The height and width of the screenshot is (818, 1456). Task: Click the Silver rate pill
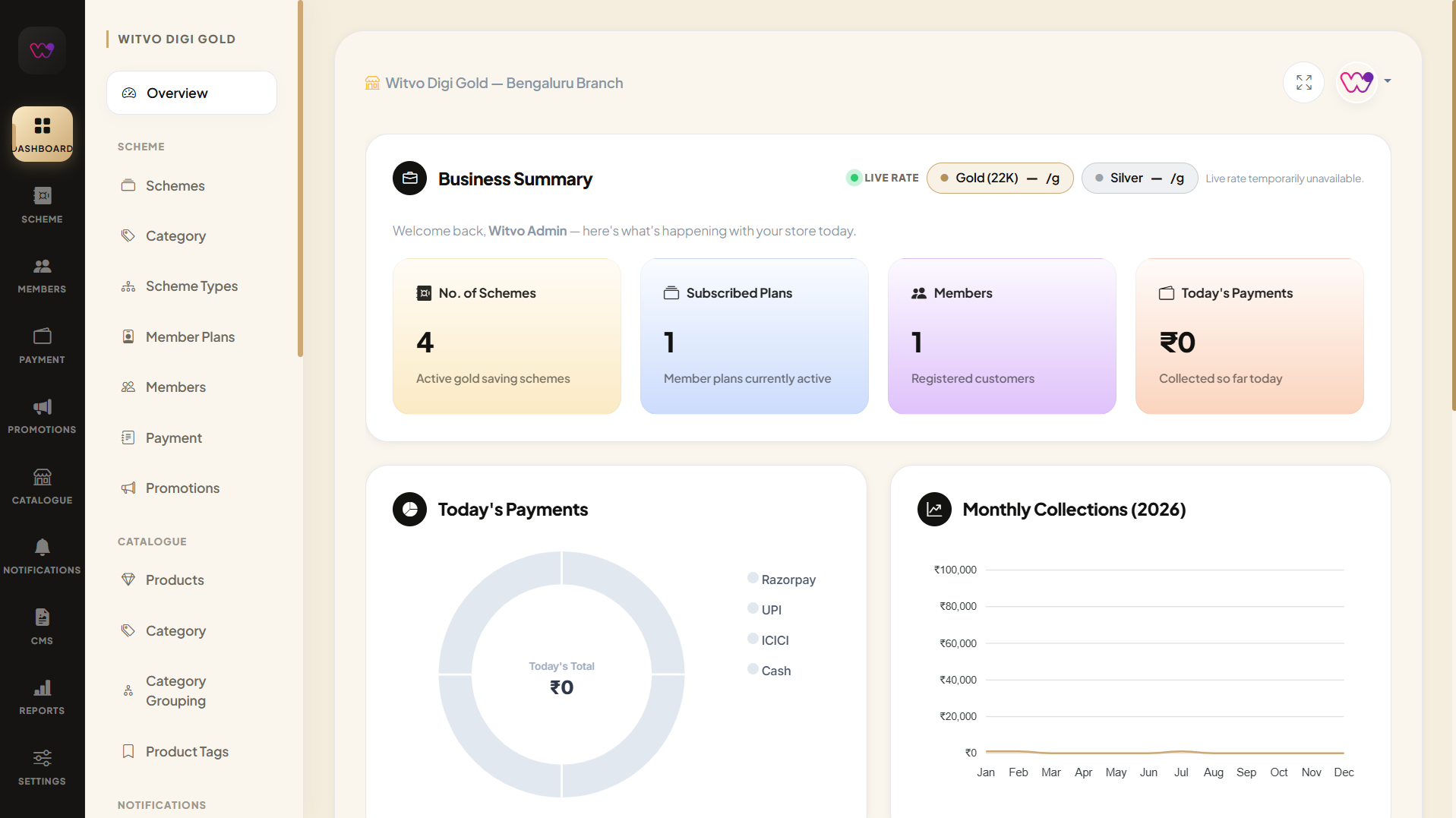pos(1139,178)
